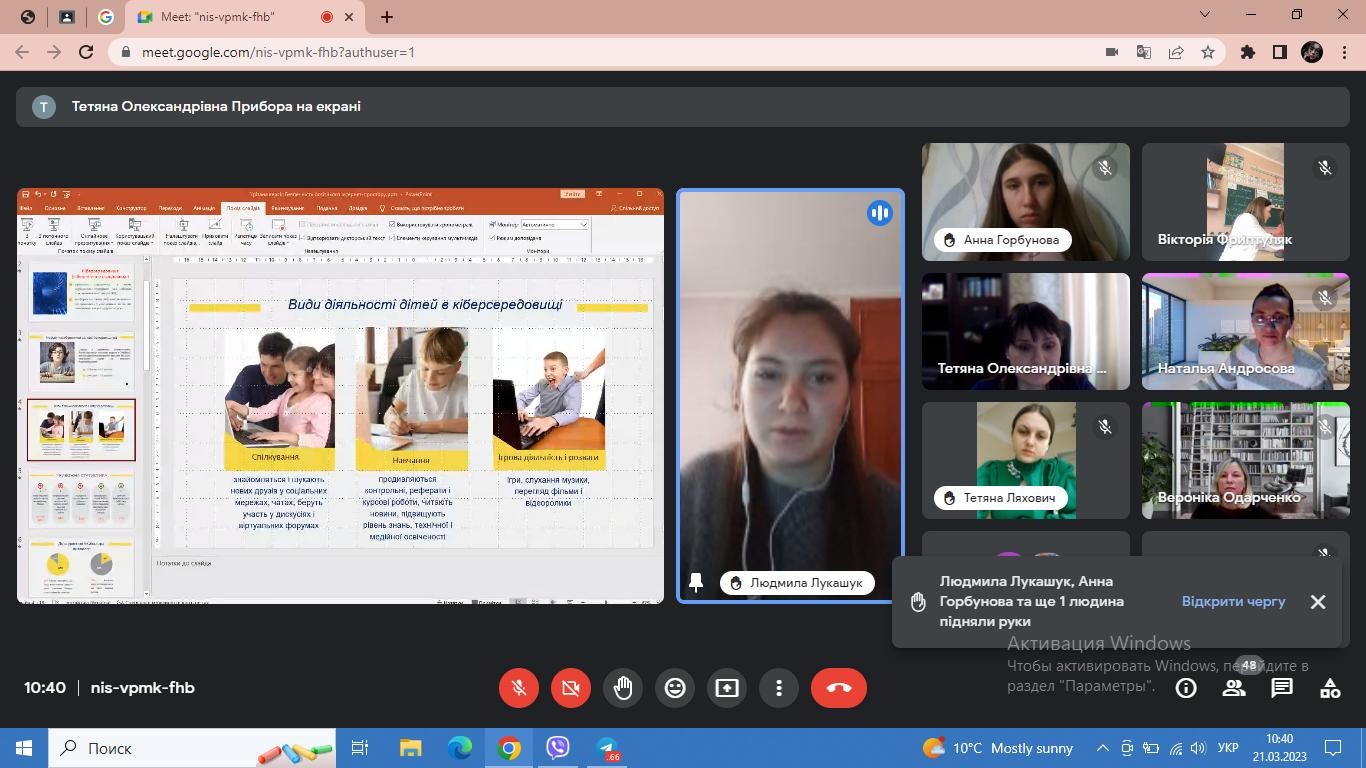Dismiss the raised hands notification
Image resolution: width=1366 pixels, height=768 pixels.
(1318, 601)
